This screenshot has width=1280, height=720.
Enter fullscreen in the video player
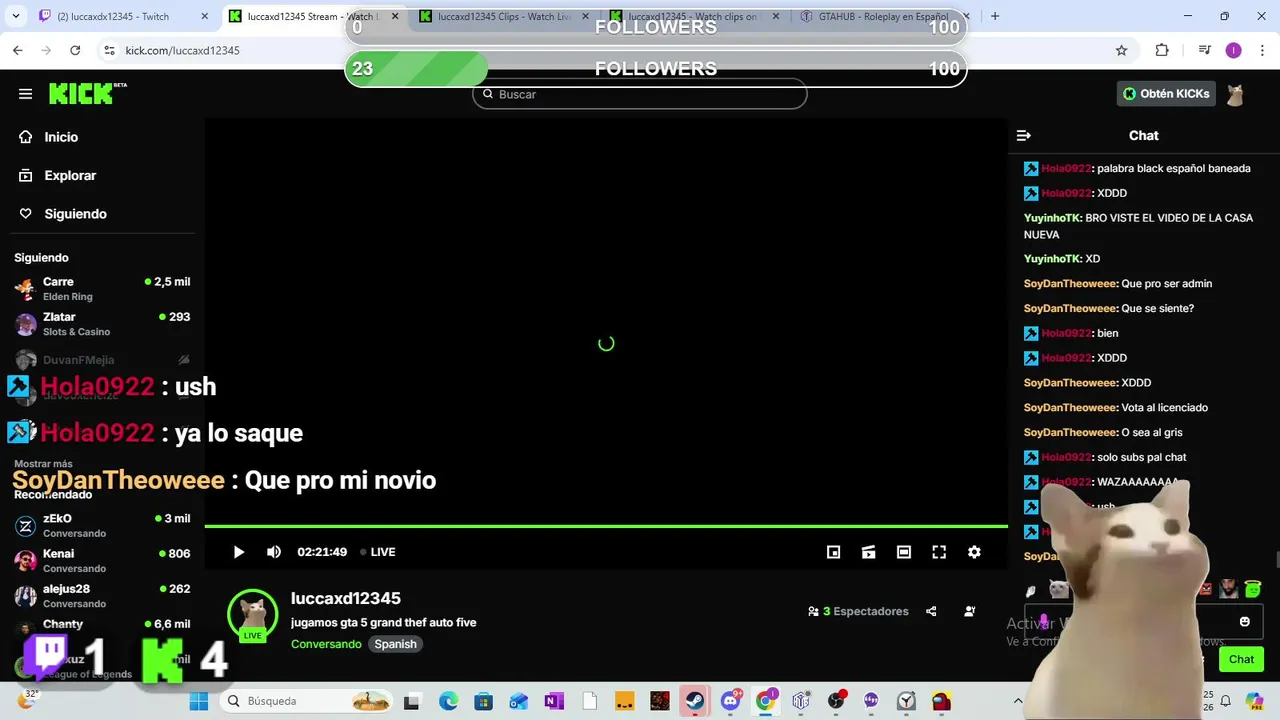pyautogui.click(x=939, y=552)
